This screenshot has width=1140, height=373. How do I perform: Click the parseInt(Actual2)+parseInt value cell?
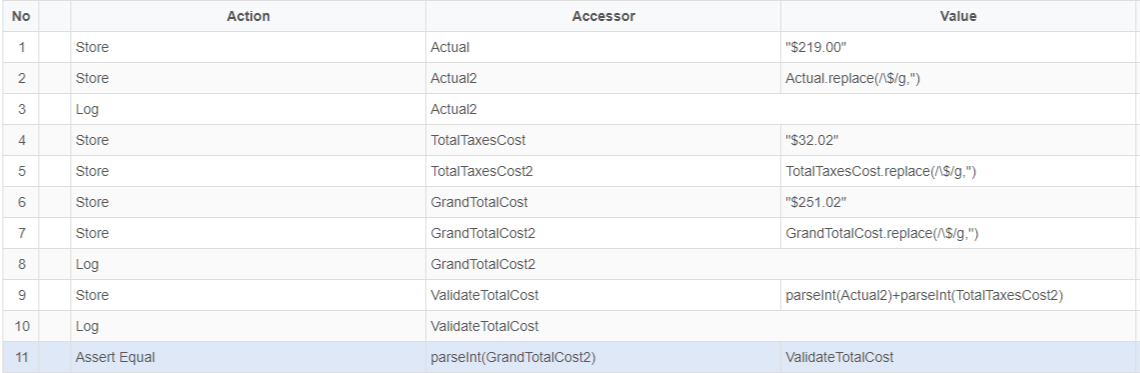tap(960, 295)
